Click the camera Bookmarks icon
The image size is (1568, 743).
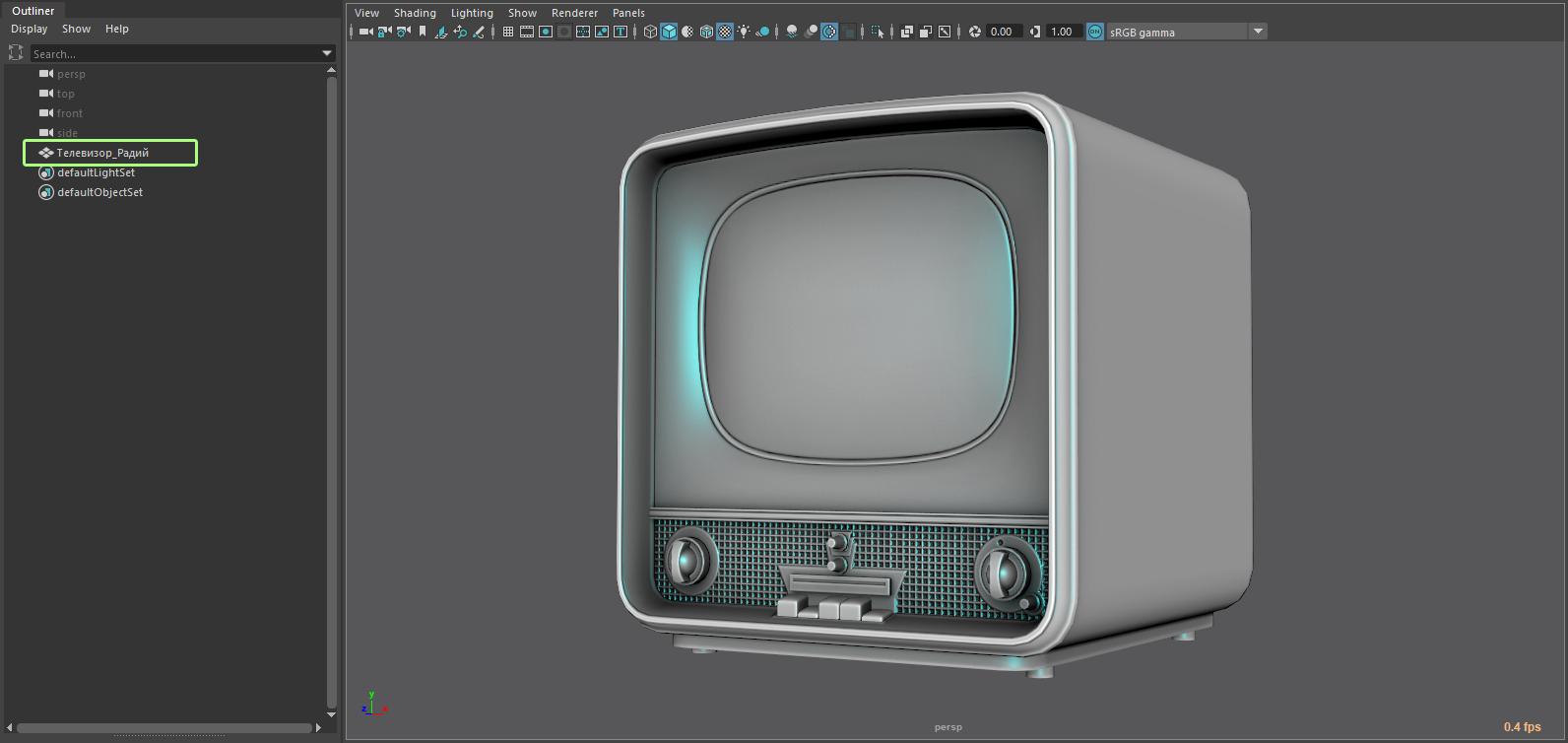423,32
